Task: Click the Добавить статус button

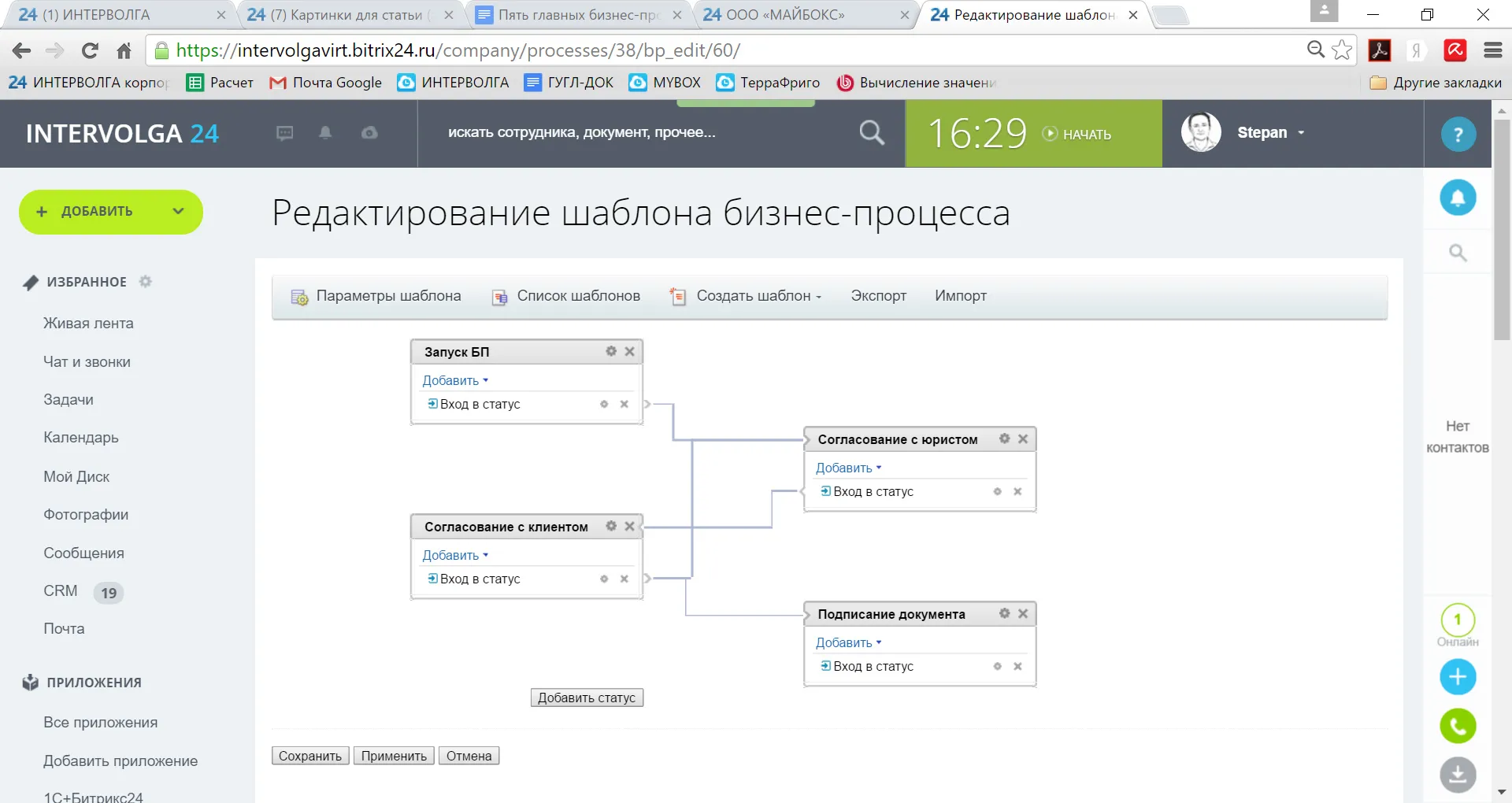Action: coord(586,698)
